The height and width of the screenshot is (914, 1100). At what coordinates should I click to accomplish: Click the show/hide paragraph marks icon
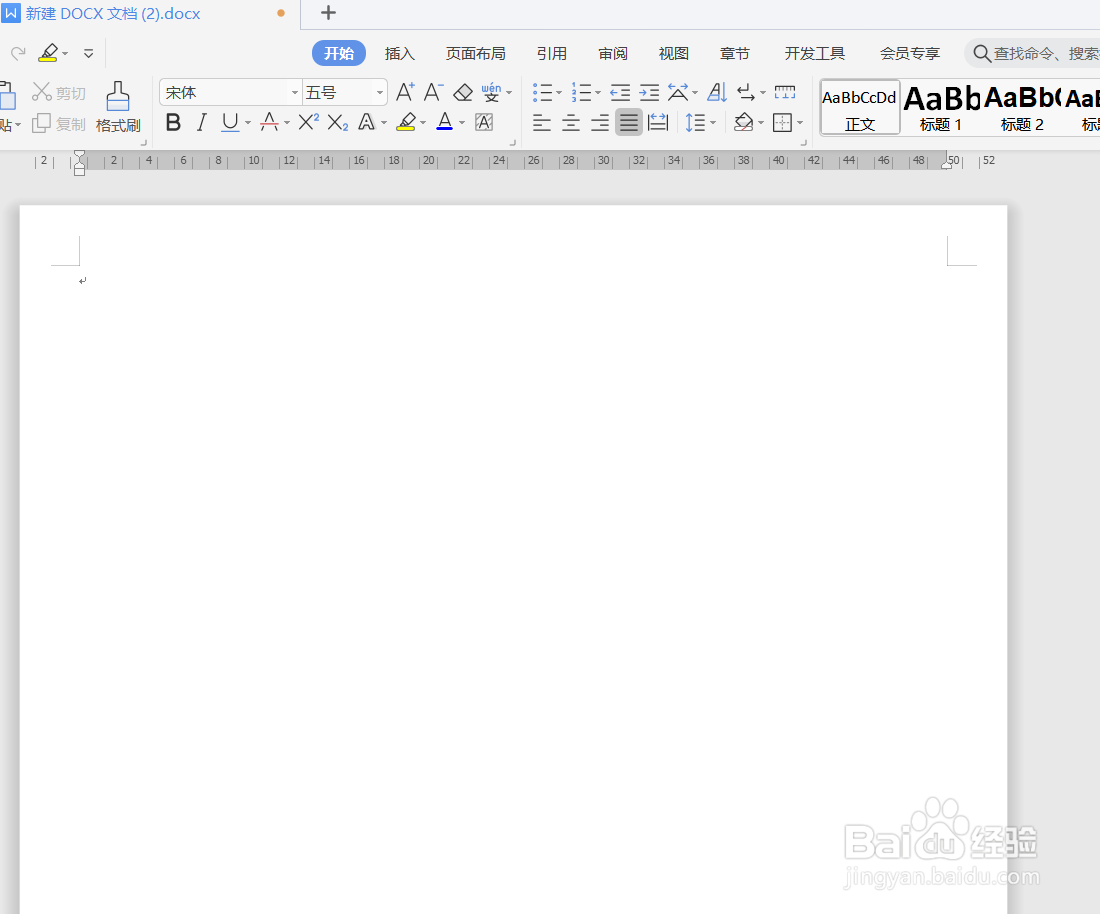click(x=746, y=92)
